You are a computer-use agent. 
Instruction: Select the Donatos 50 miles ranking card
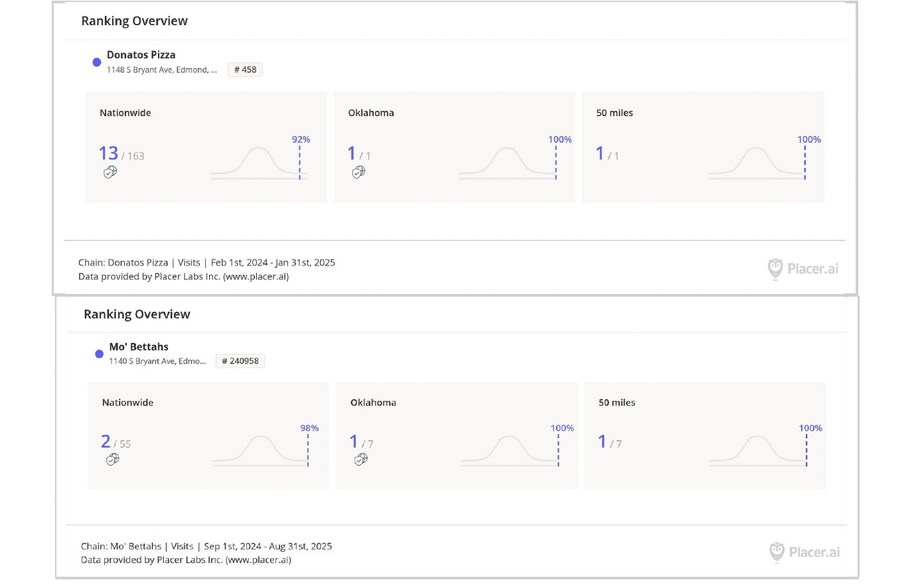tap(703, 147)
